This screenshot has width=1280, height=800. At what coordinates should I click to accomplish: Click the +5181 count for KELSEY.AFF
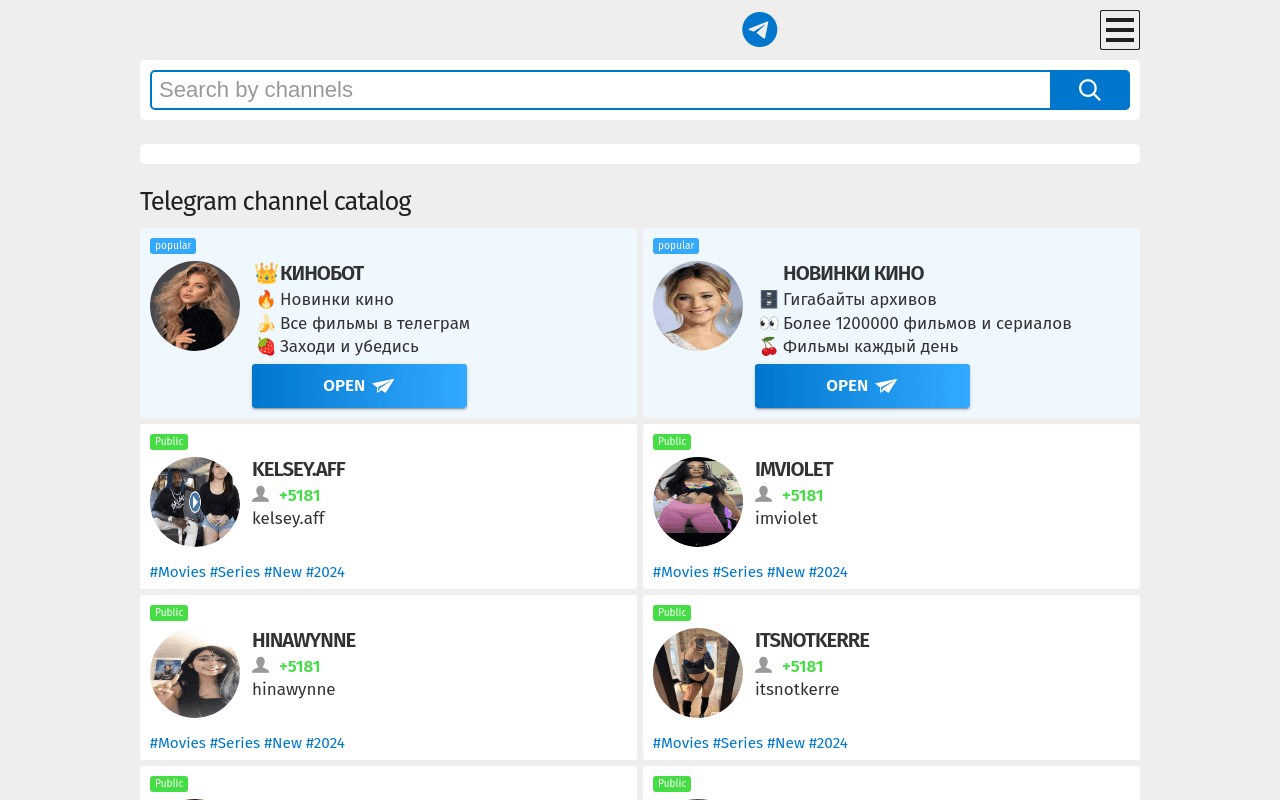tap(300, 495)
